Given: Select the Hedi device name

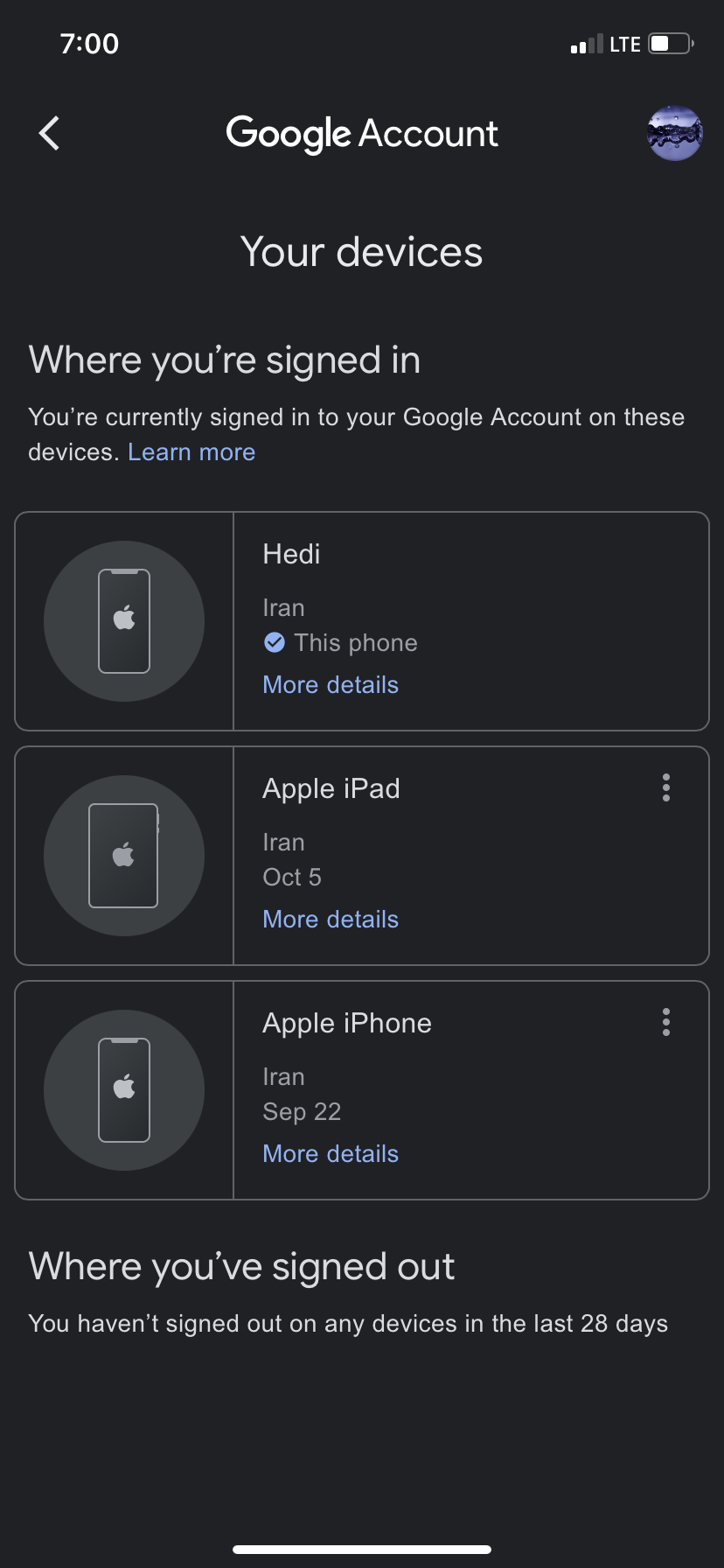Looking at the screenshot, I should [x=291, y=555].
